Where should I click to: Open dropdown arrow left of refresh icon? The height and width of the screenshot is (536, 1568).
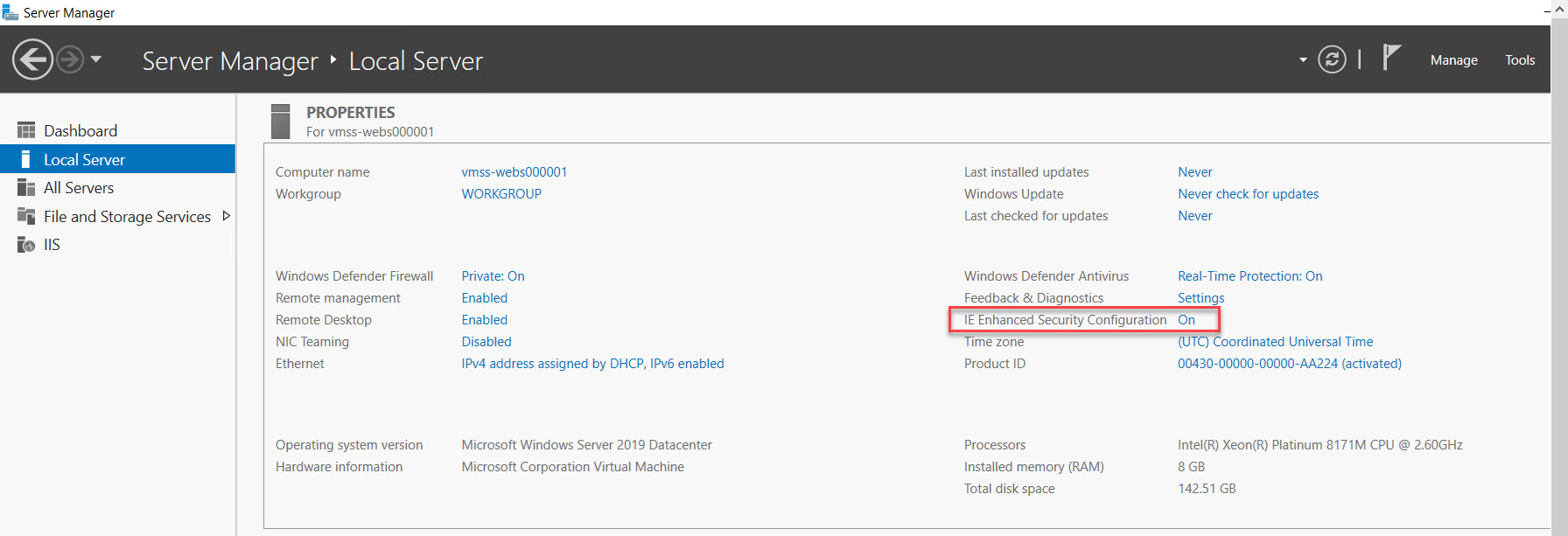click(x=1303, y=60)
